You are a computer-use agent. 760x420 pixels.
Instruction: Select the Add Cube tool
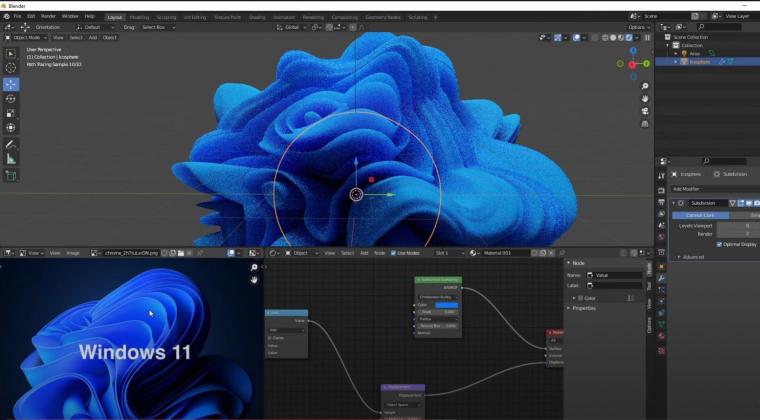pos(11,175)
